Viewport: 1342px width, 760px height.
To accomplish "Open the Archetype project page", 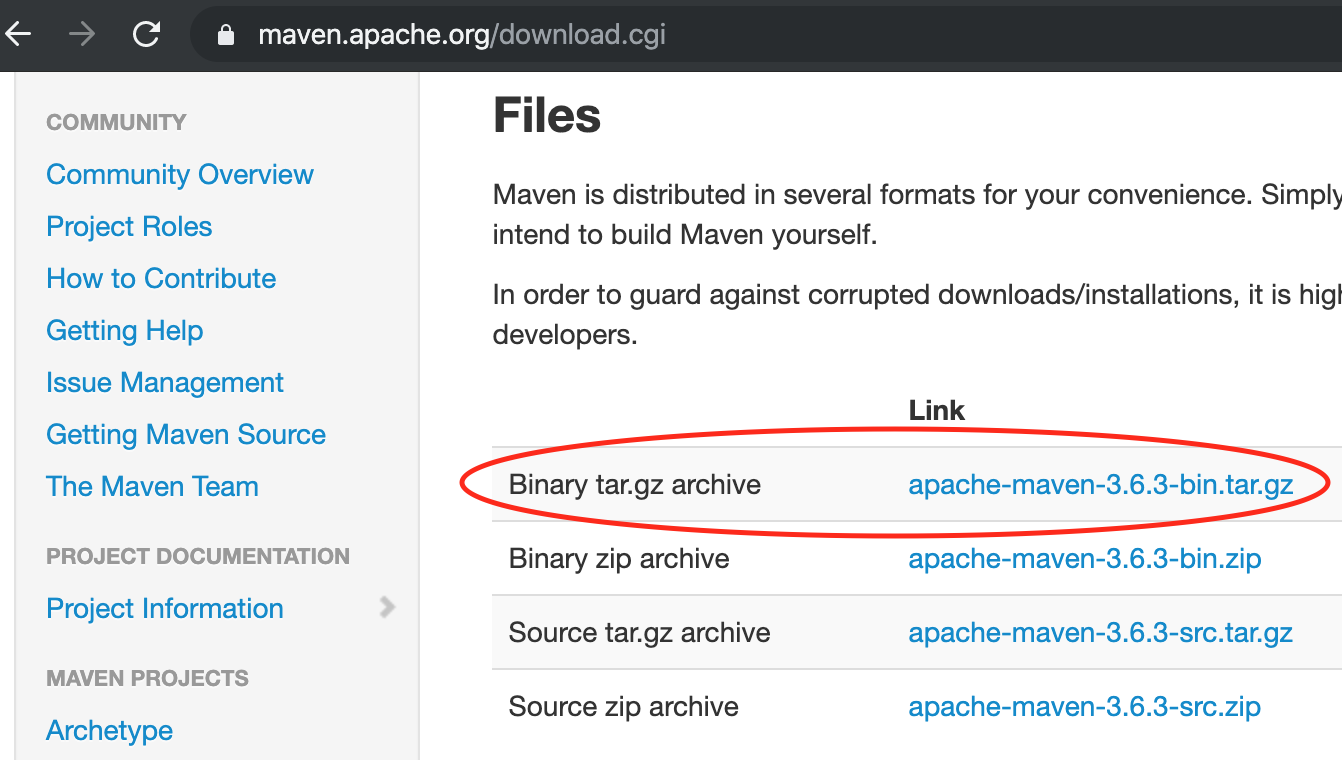I will [109, 730].
